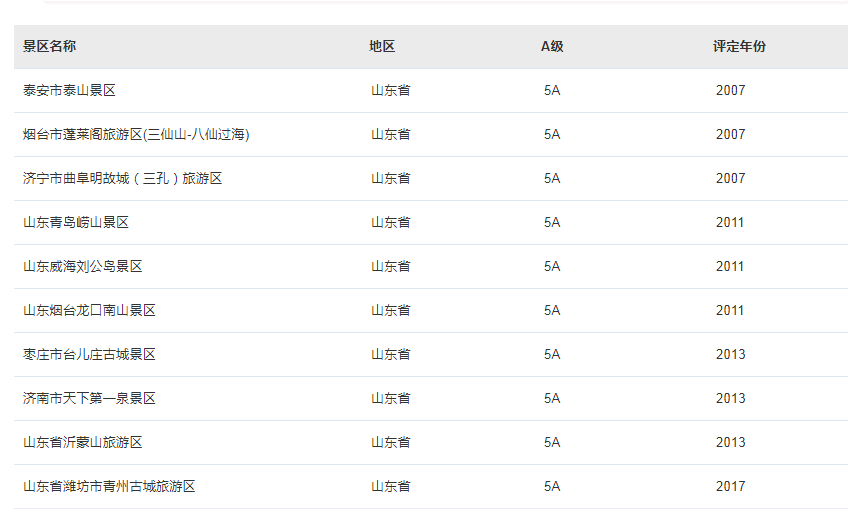Select 济宁市曲阜明故城（三孔）旅游区 row
This screenshot has height=523, width=848.
[x=431, y=178]
